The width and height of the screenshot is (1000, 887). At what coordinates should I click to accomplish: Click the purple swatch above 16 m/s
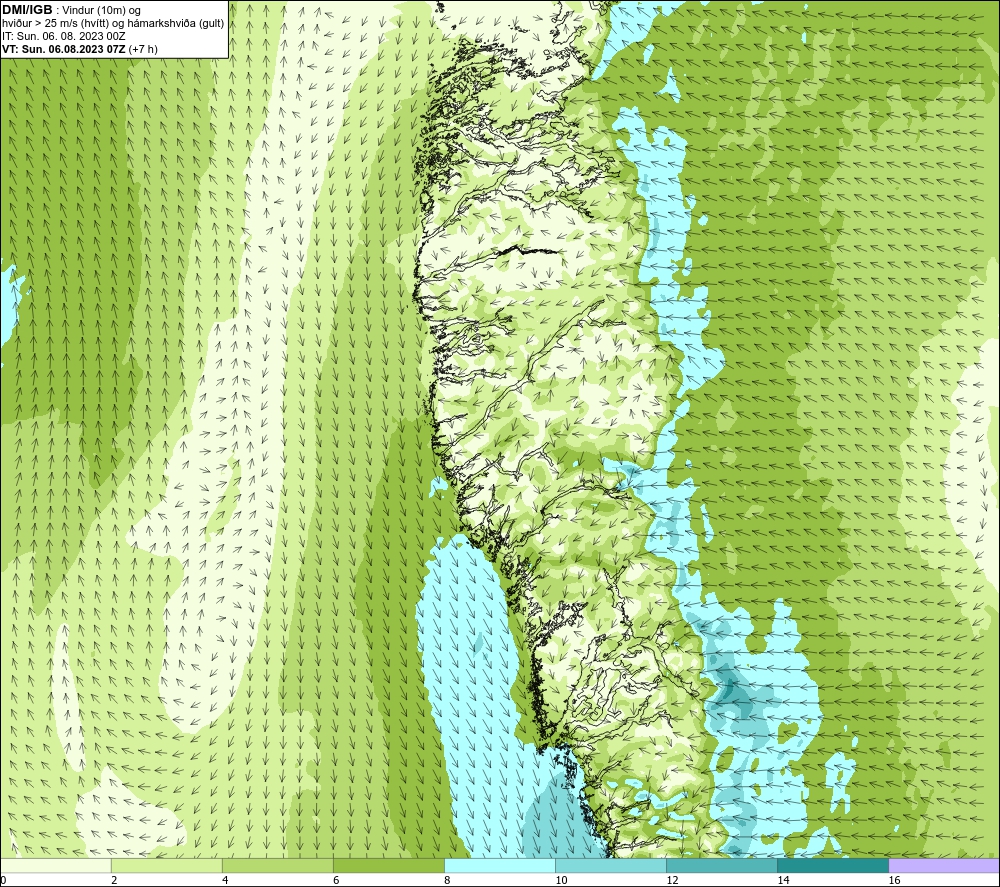[x=944, y=865]
